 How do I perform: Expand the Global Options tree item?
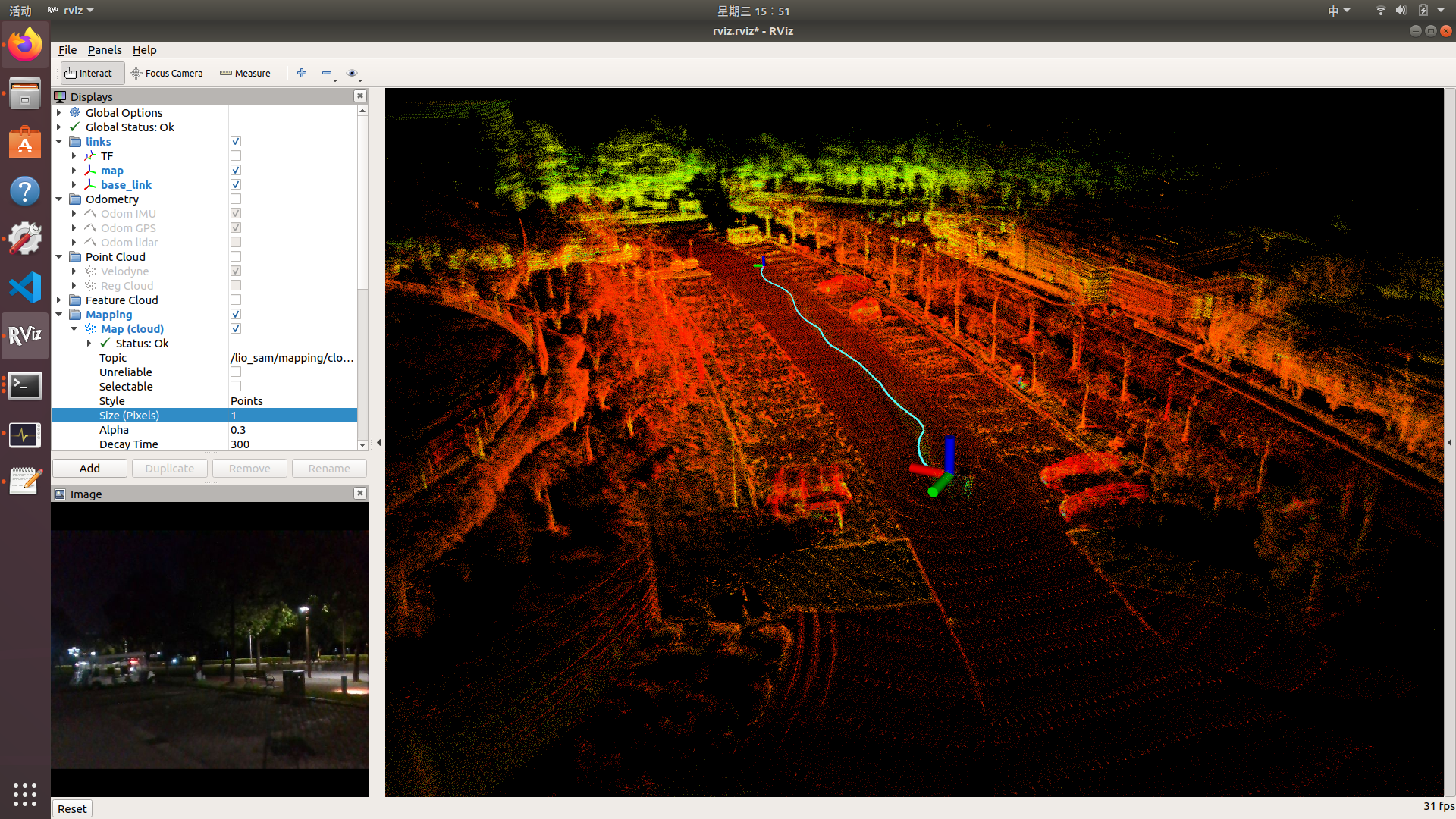(x=59, y=112)
